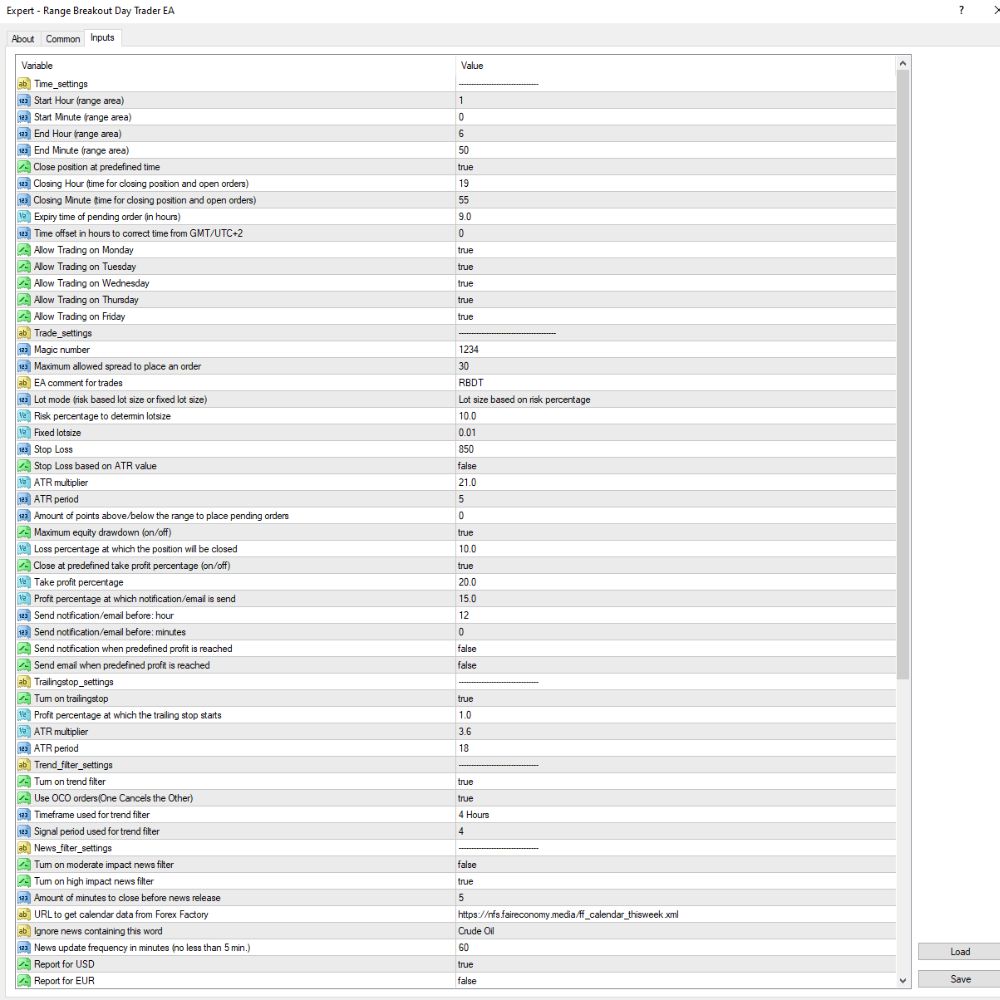
Task: Click the Crude Oil ignore-word value
Action: pos(476,930)
